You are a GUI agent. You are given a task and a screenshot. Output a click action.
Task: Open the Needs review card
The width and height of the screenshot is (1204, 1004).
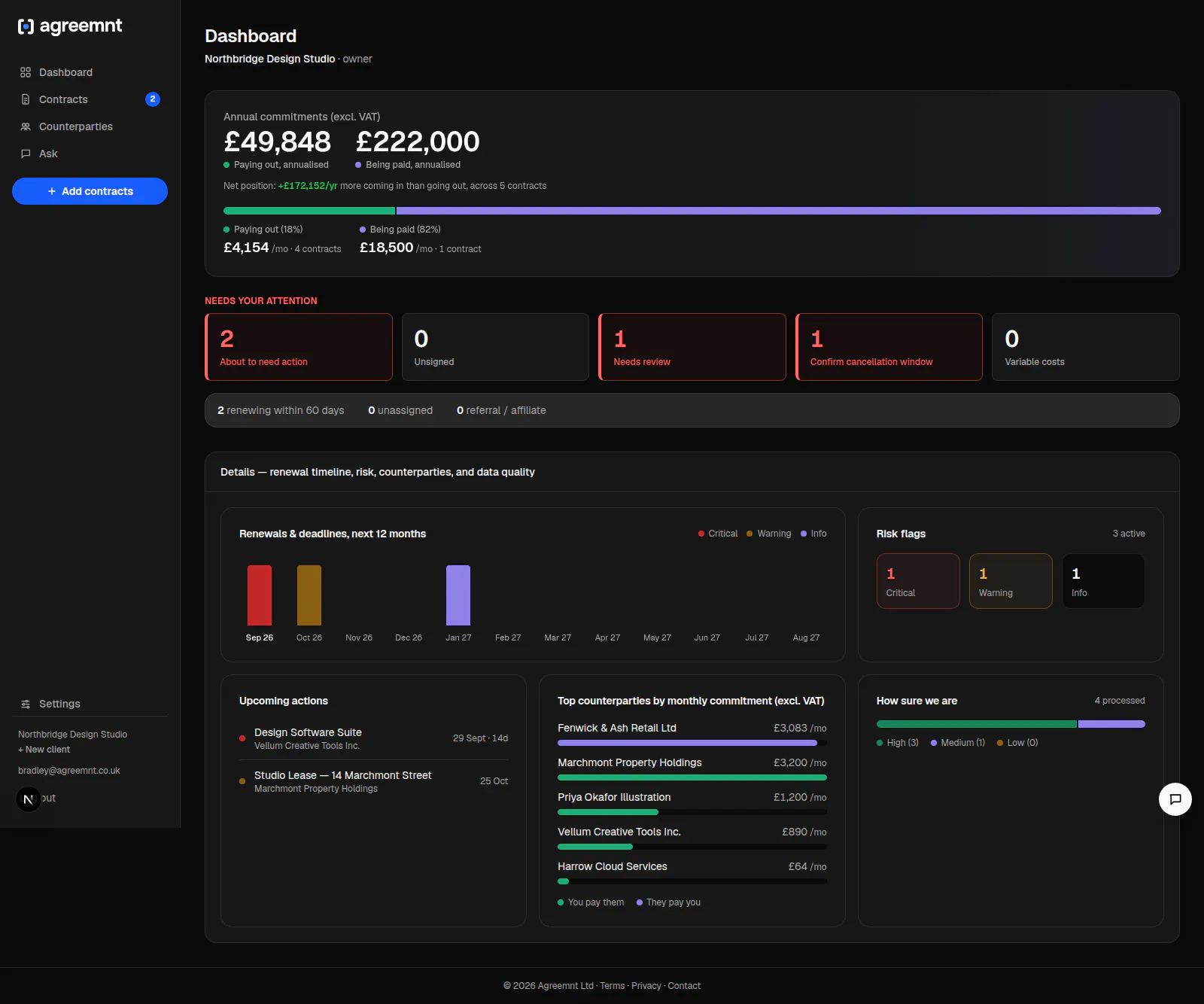(692, 347)
